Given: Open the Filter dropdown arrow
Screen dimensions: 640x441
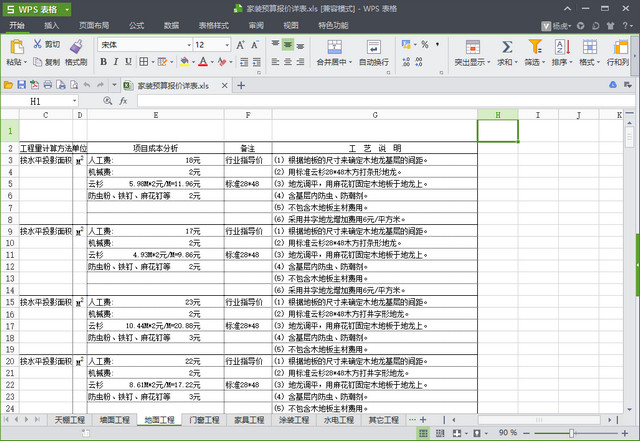Looking at the screenshot, I should (x=543, y=62).
